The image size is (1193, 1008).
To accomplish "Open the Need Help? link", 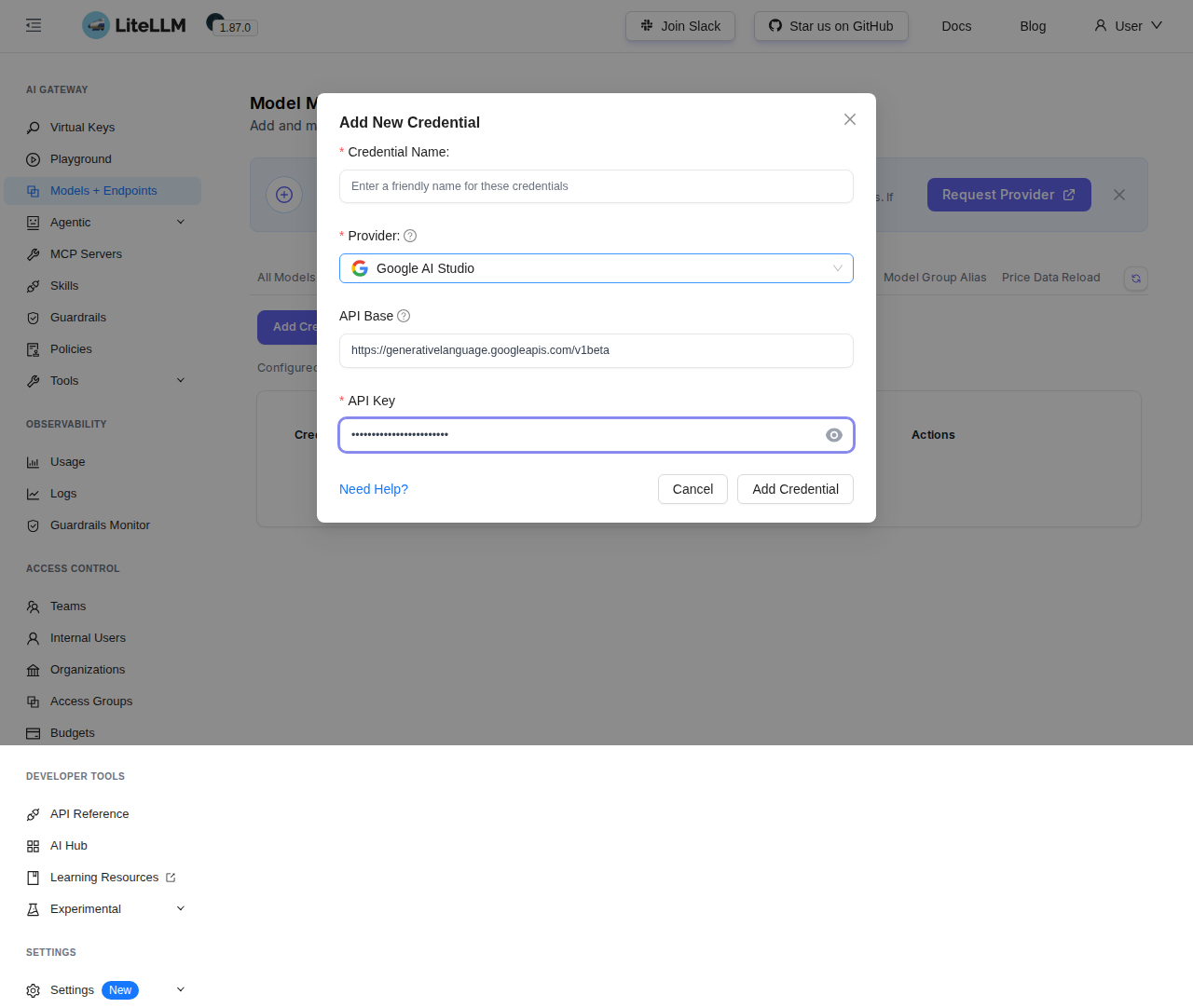I will [x=374, y=489].
